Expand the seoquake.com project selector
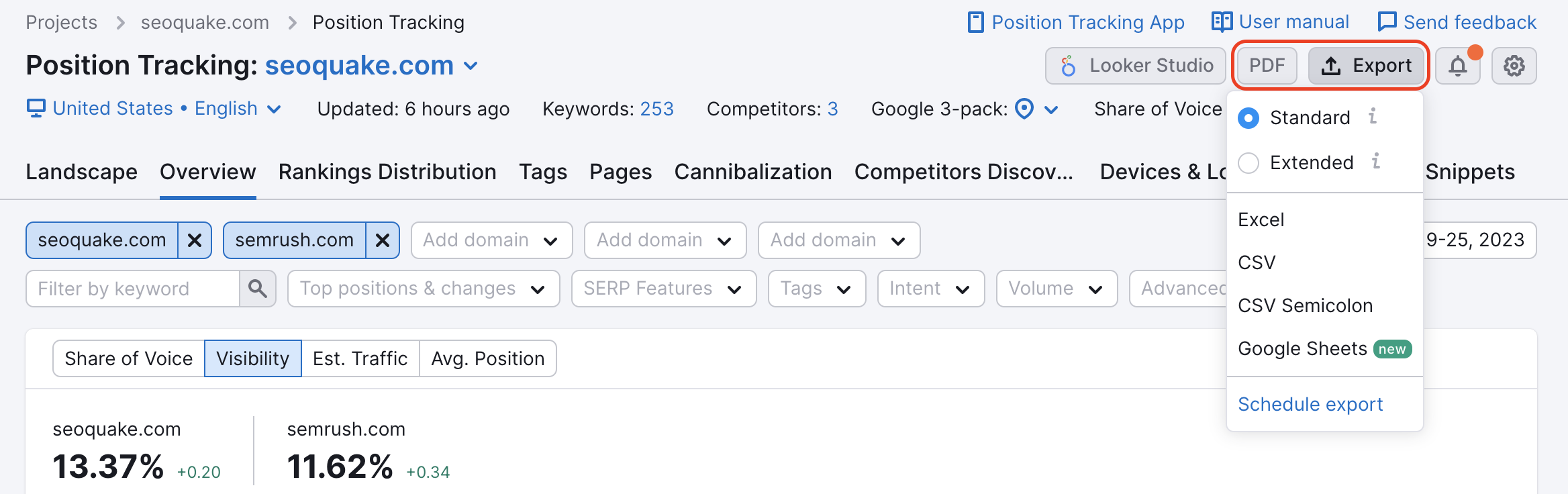The height and width of the screenshot is (494, 1568). click(373, 66)
